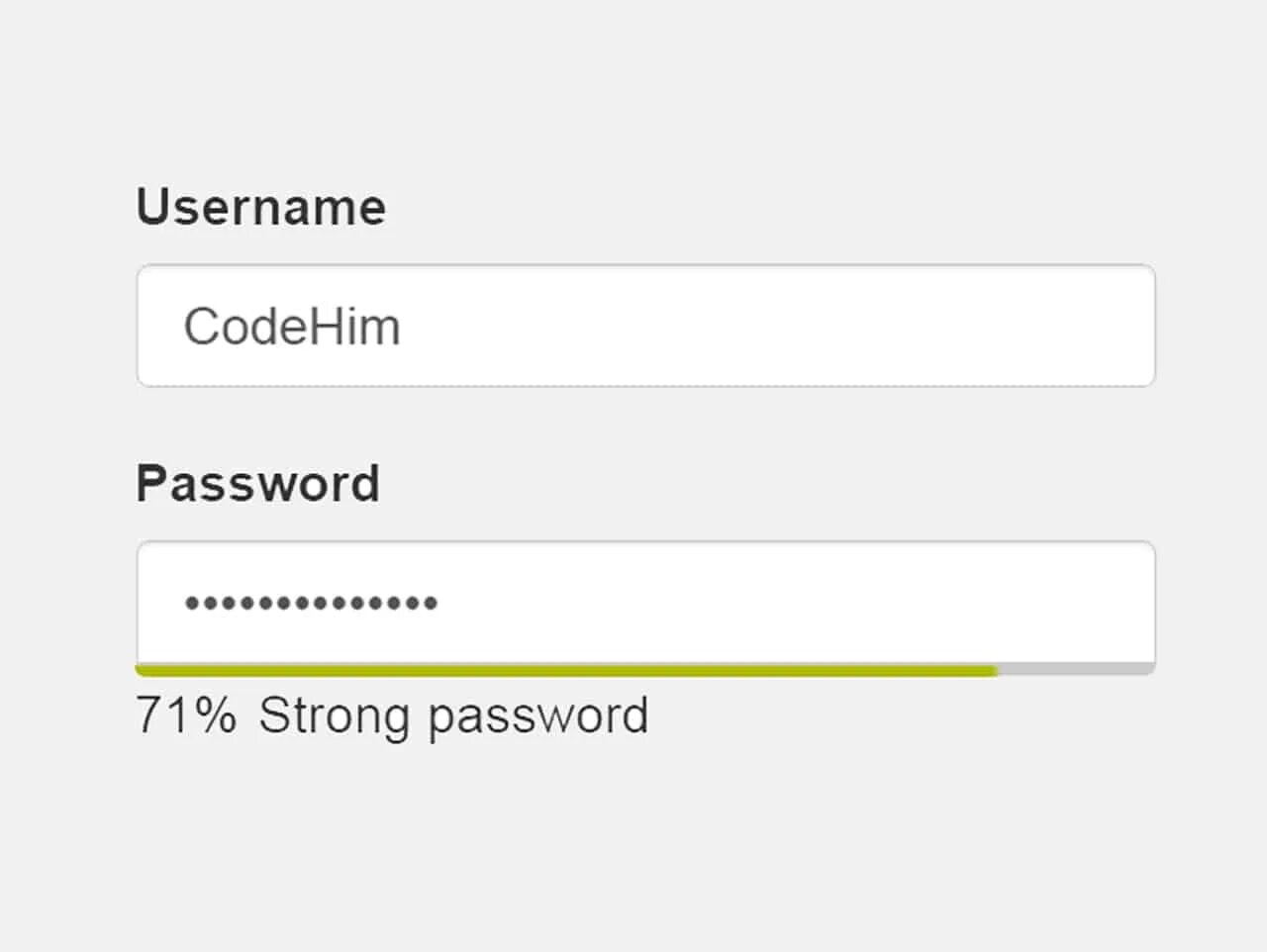
Task: Place cursor on the CodeHim text
Action: (x=292, y=327)
